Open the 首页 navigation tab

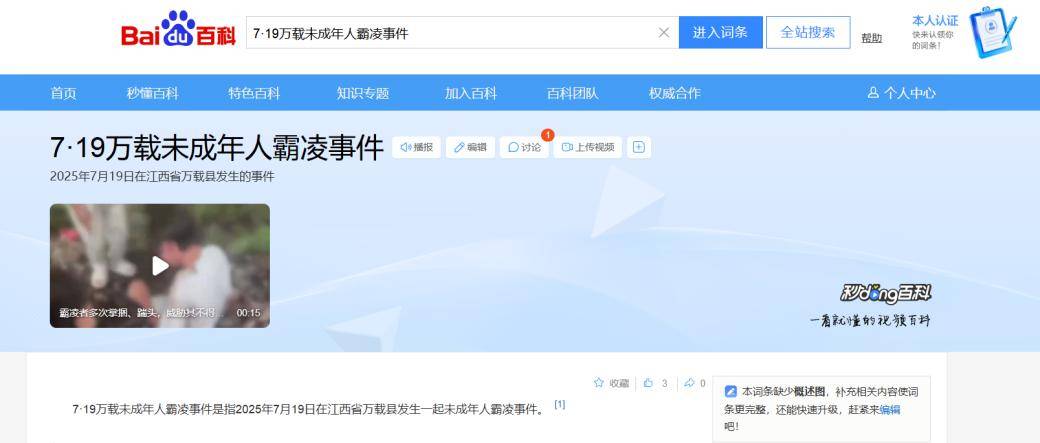(63, 93)
